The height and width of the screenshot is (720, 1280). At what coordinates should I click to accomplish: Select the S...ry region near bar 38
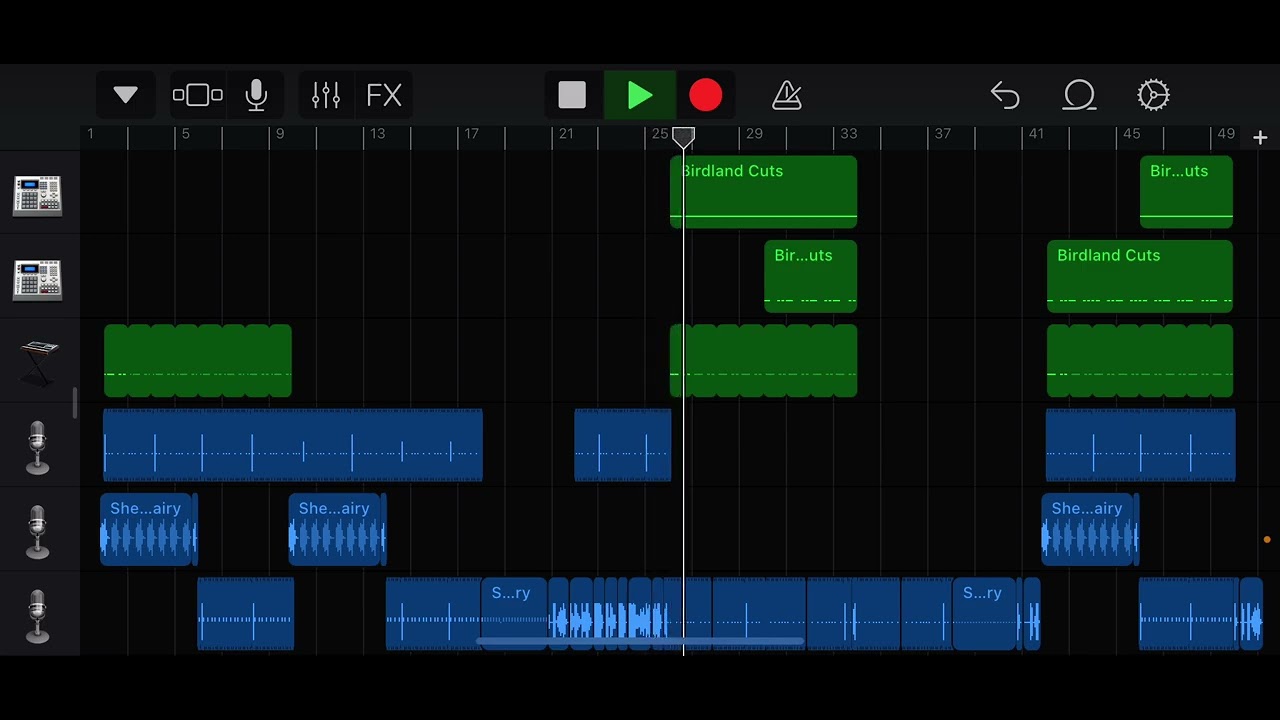click(x=984, y=614)
